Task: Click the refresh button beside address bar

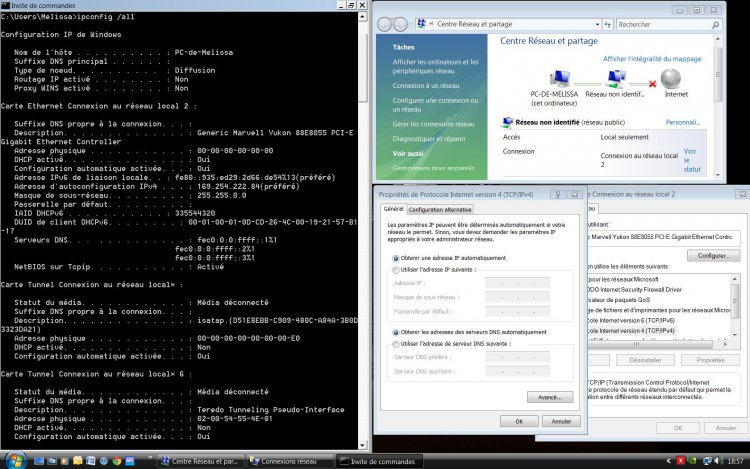Action: (607, 24)
